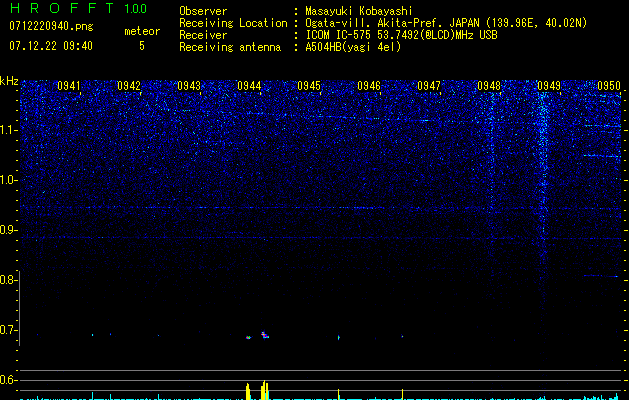Click the 0947 time marker
The image size is (629, 400).
[x=429, y=86]
